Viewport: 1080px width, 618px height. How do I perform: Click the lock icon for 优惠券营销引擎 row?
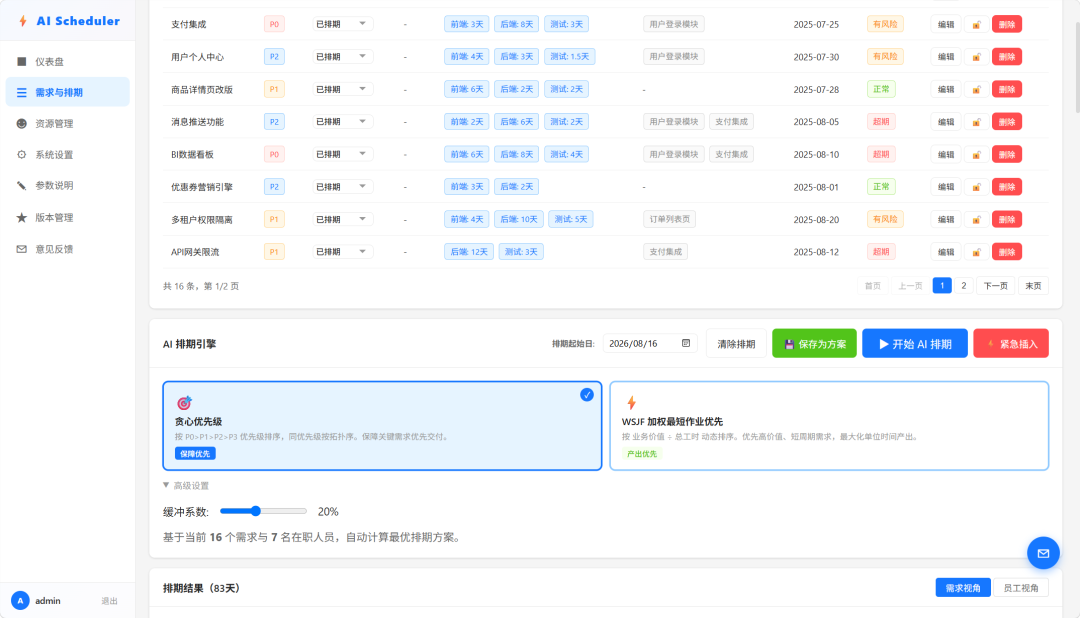pos(976,187)
